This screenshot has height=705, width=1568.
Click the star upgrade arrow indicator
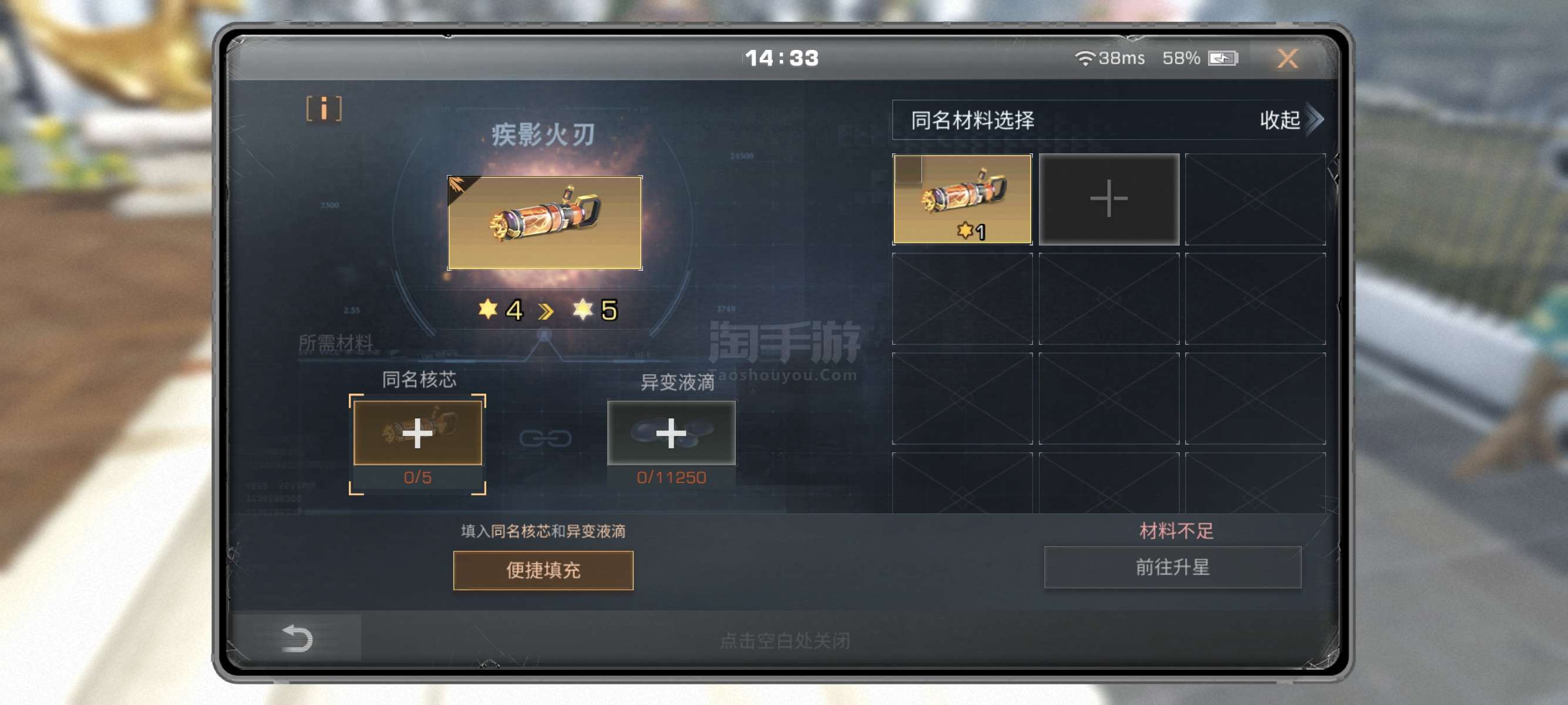[x=546, y=311]
